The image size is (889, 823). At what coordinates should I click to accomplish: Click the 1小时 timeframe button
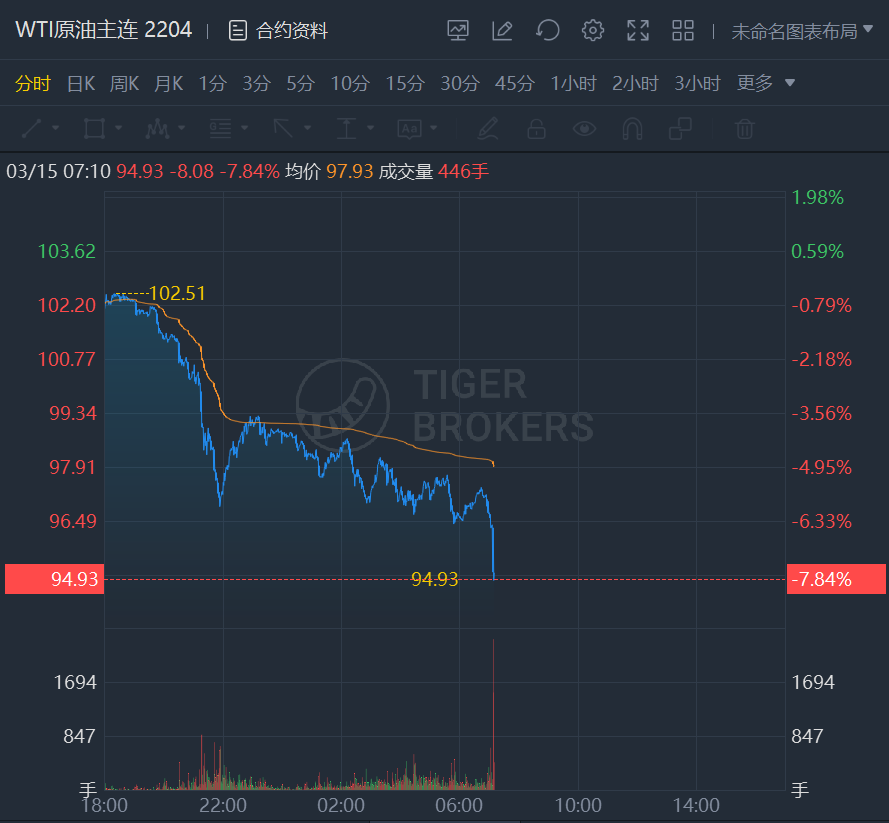(x=574, y=83)
